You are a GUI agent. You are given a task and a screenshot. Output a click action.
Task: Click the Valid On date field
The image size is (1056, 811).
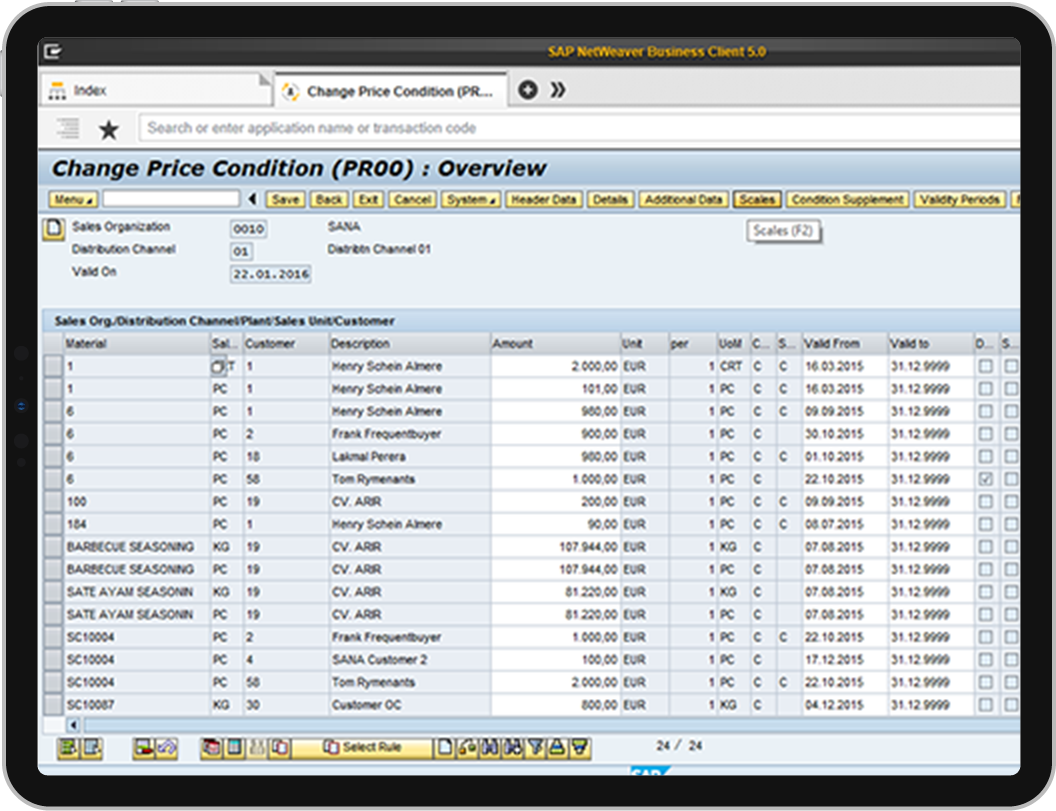click(x=271, y=274)
